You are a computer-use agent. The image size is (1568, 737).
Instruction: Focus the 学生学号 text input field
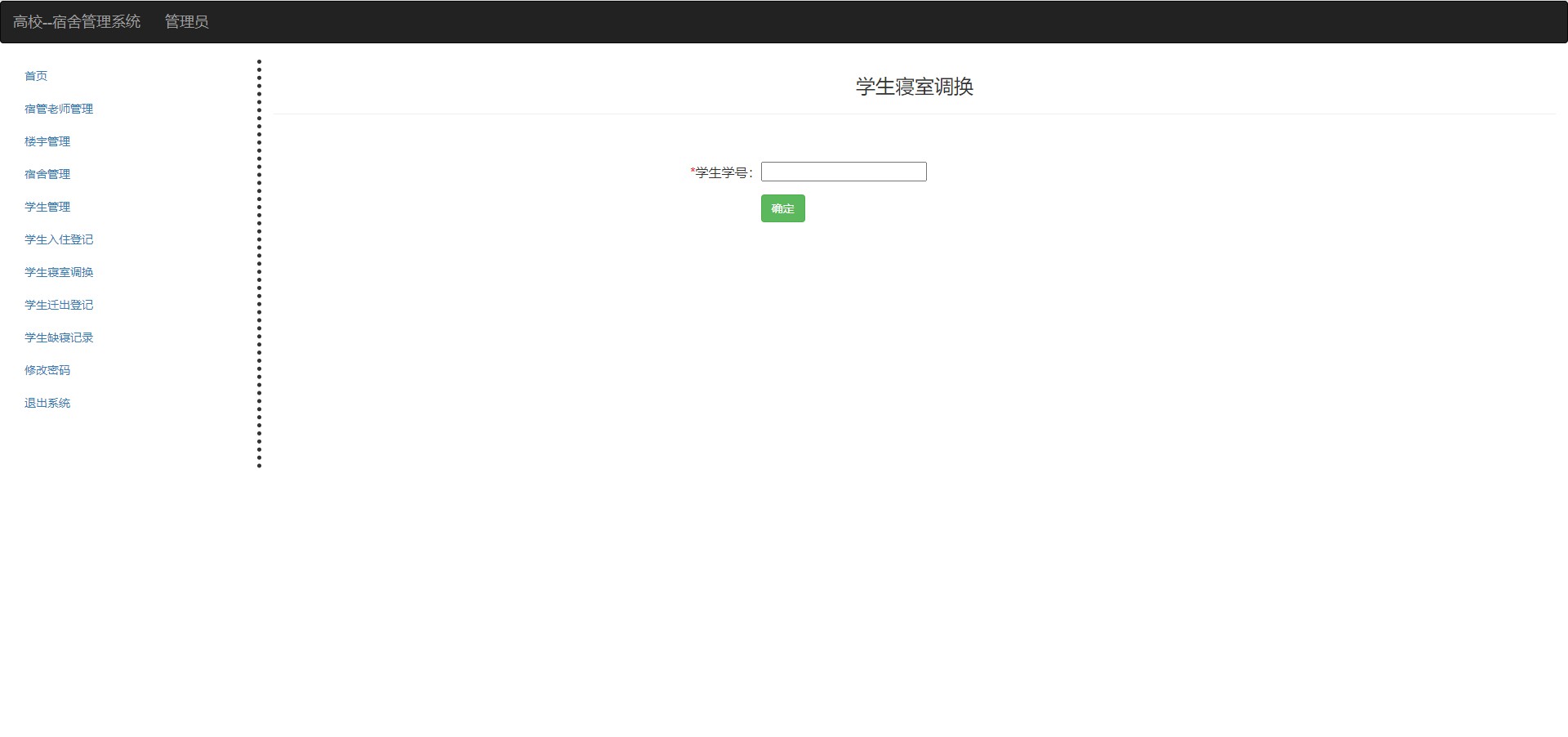844,172
